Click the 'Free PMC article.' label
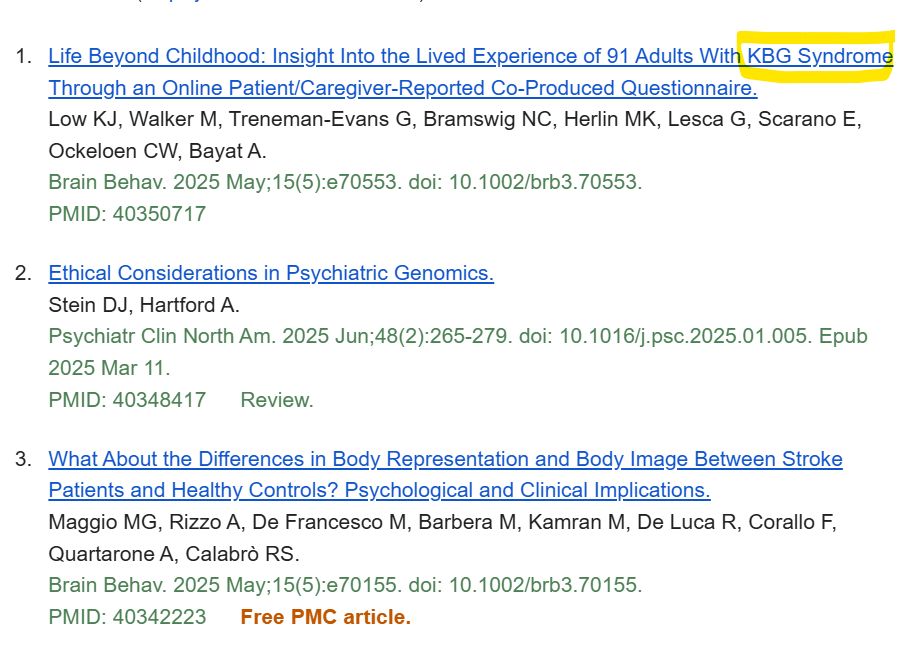Screen dimensions: 913x657 pos(325,617)
